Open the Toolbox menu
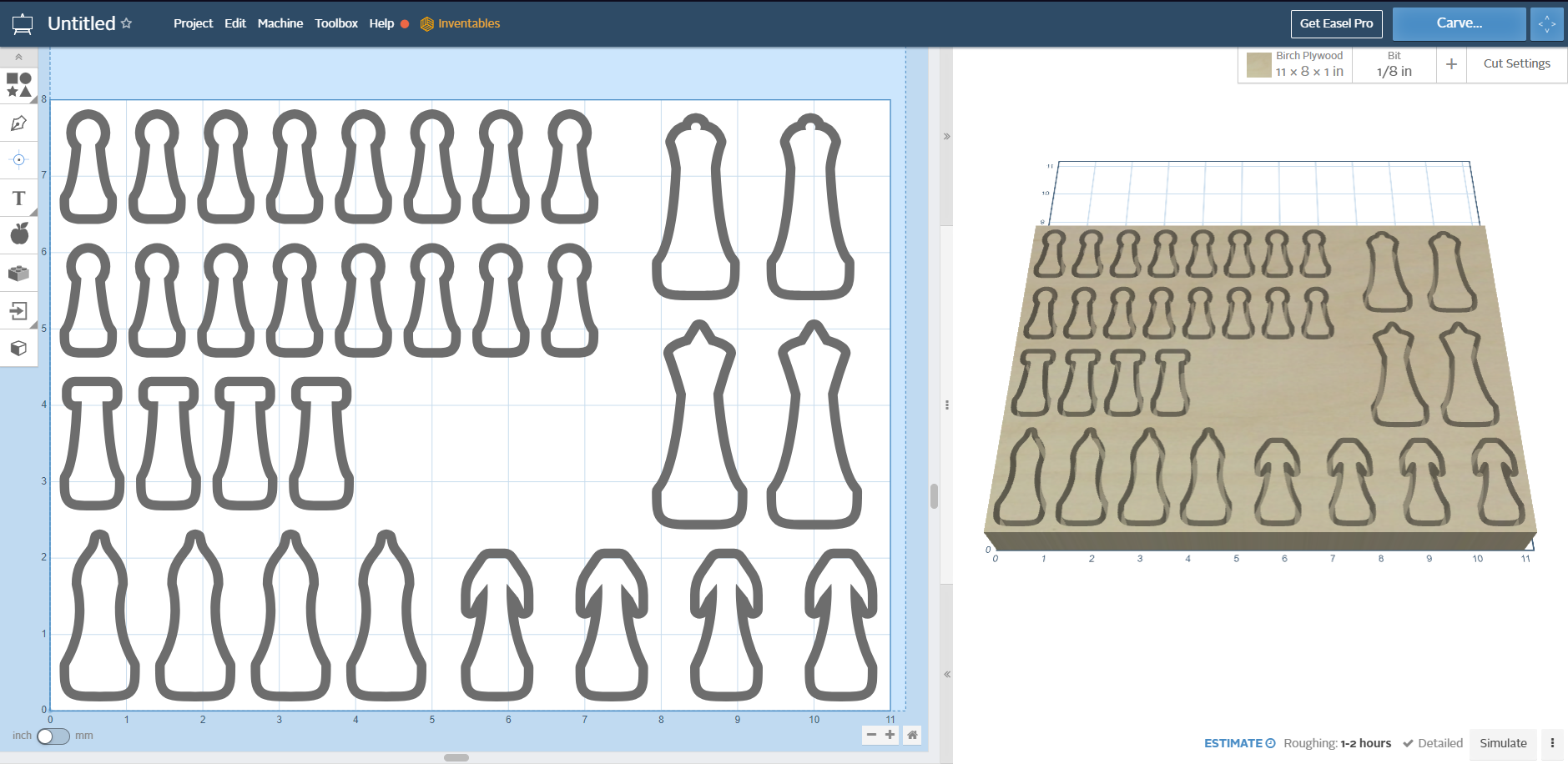The height and width of the screenshot is (764, 1568). coord(336,23)
